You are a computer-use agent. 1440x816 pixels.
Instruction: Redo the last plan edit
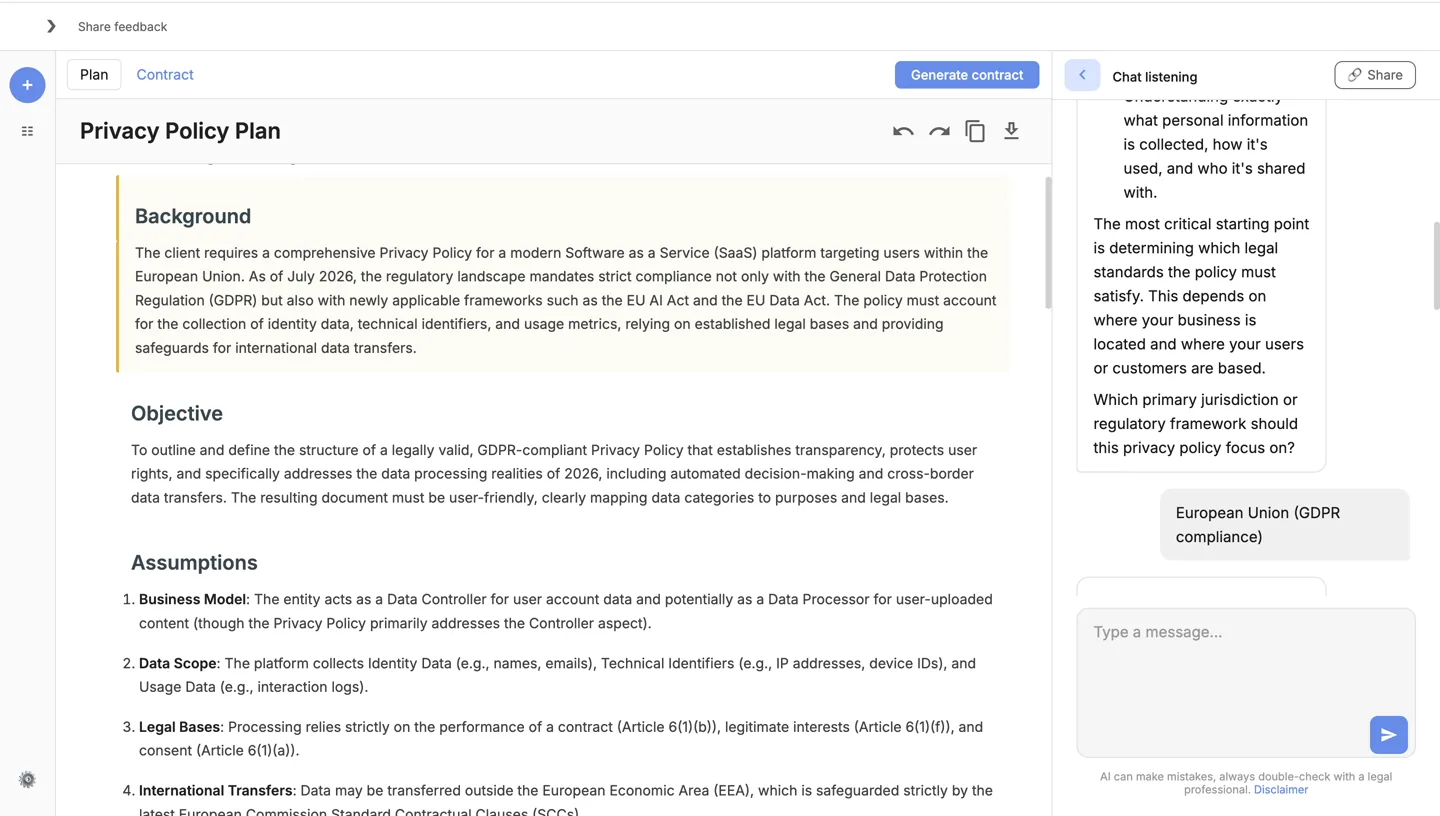pyautogui.click(x=939, y=131)
